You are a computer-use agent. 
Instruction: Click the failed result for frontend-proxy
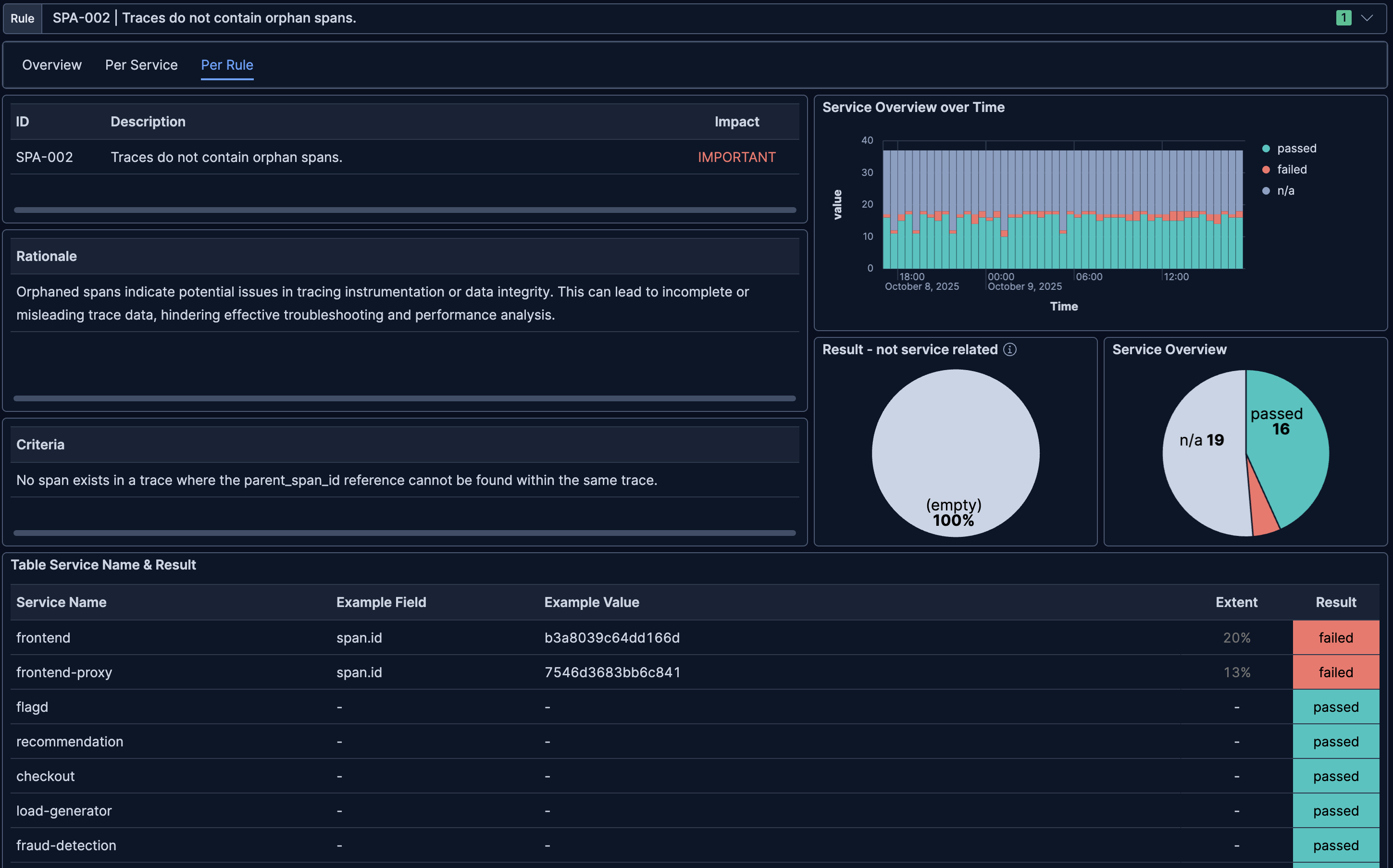(1336, 672)
